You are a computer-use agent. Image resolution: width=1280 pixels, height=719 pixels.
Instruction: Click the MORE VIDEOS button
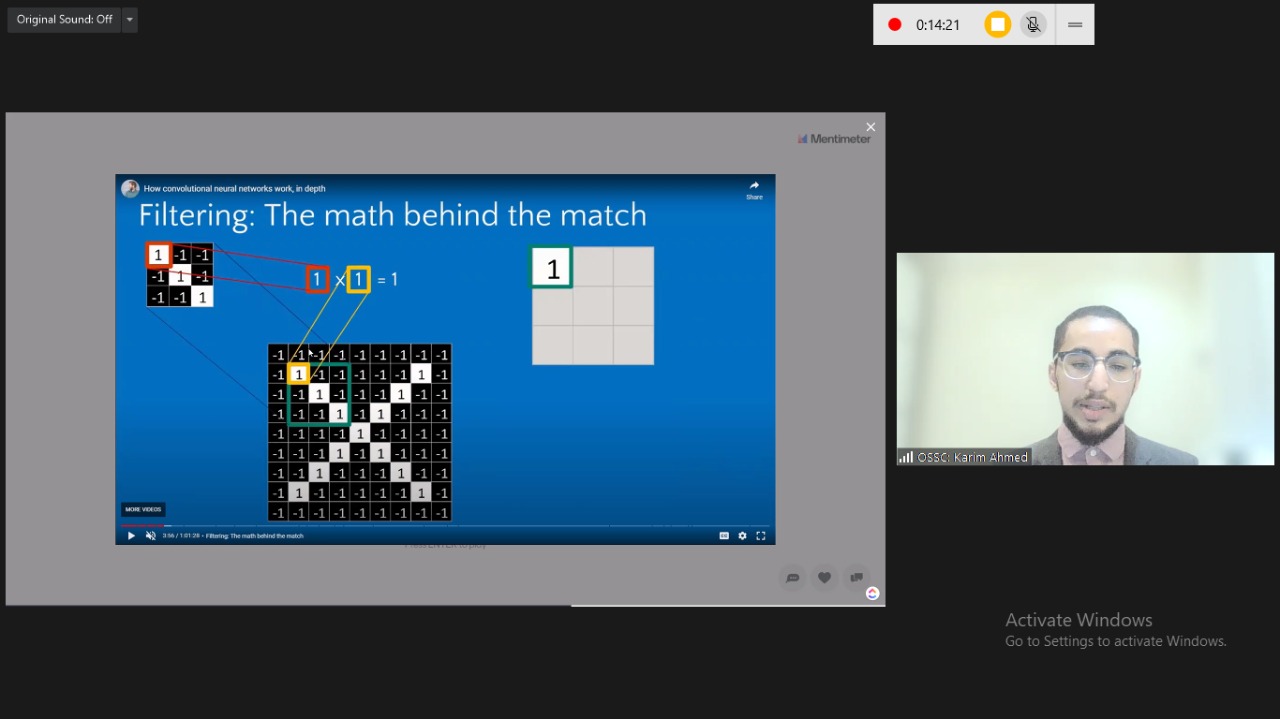click(143, 509)
